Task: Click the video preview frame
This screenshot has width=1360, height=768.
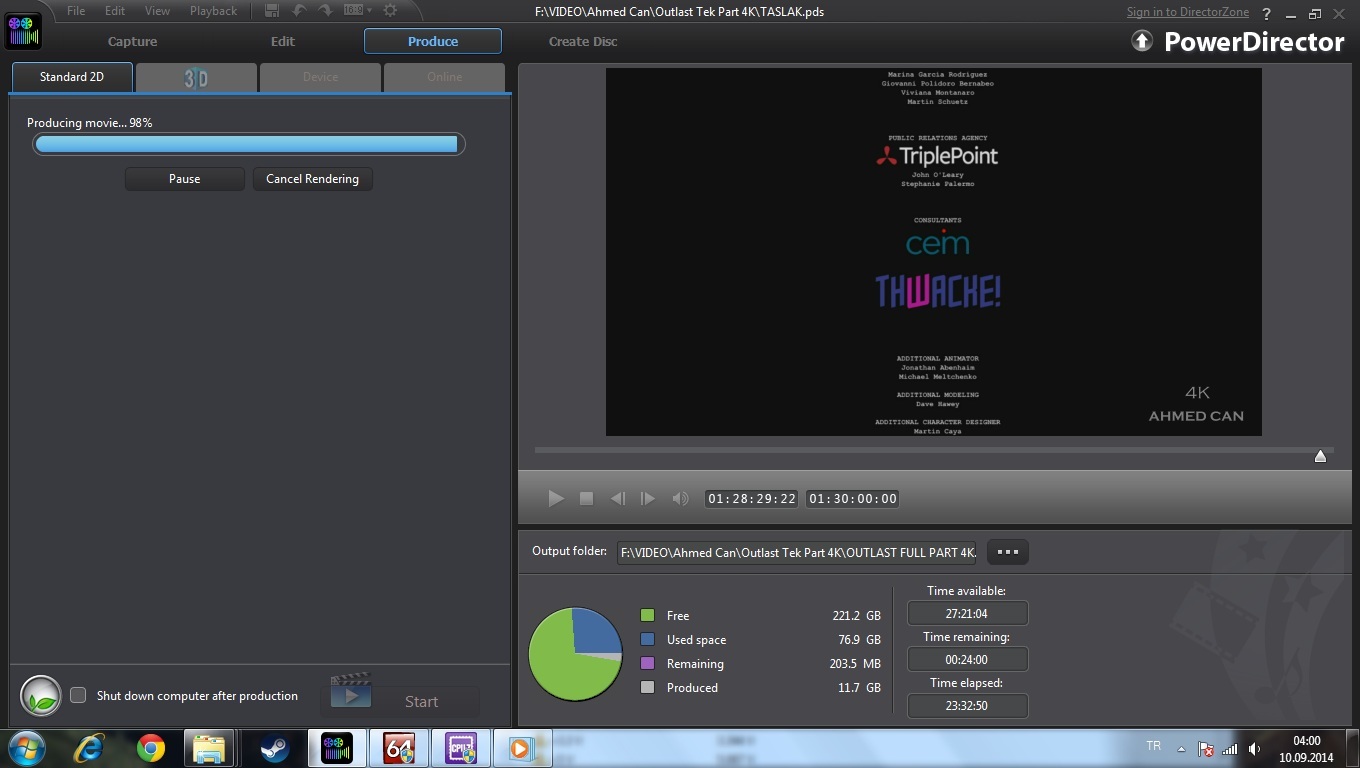Action: 933,252
